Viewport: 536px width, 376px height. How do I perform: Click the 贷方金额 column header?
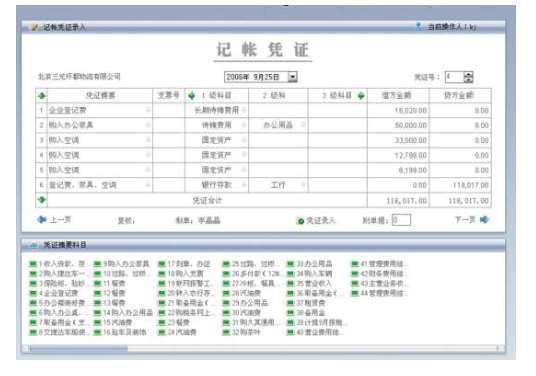click(459, 95)
